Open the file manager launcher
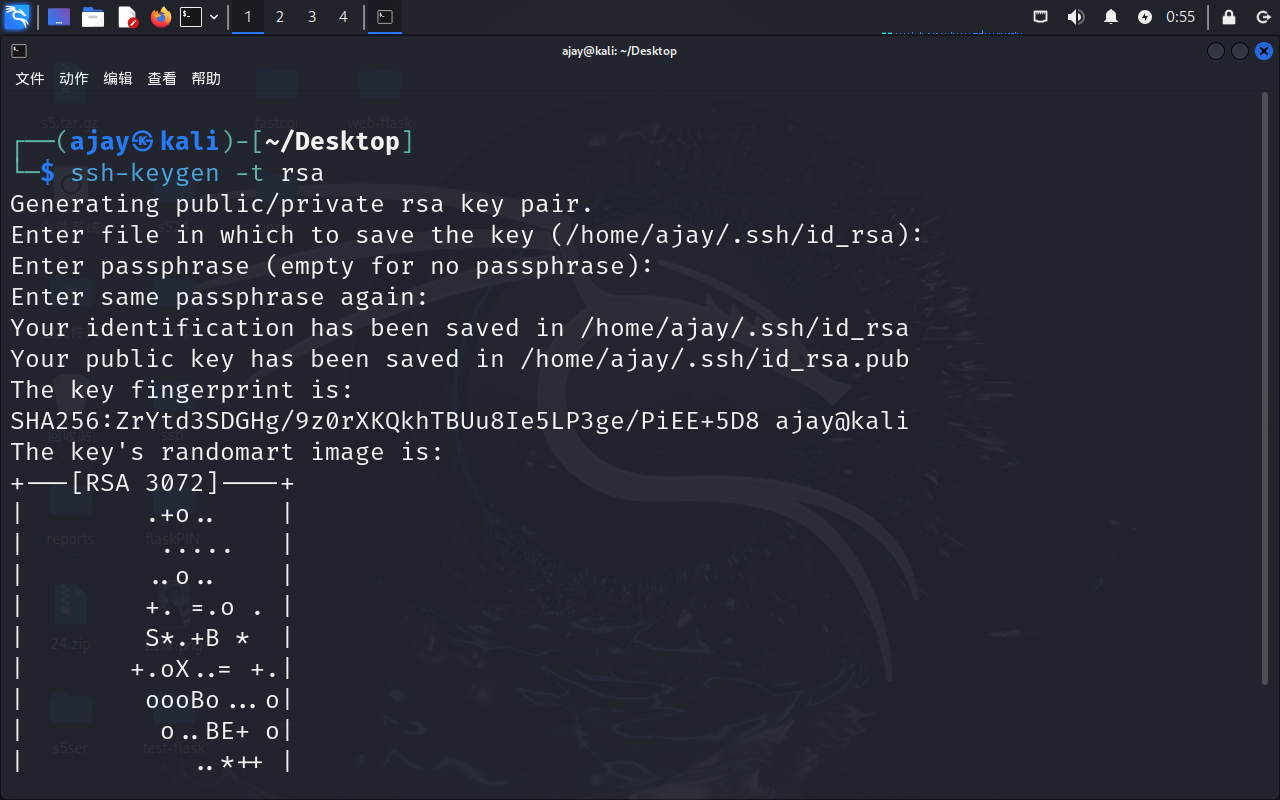Screen dimensions: 1280x800 pyautogui.click(x=93, y=17)
